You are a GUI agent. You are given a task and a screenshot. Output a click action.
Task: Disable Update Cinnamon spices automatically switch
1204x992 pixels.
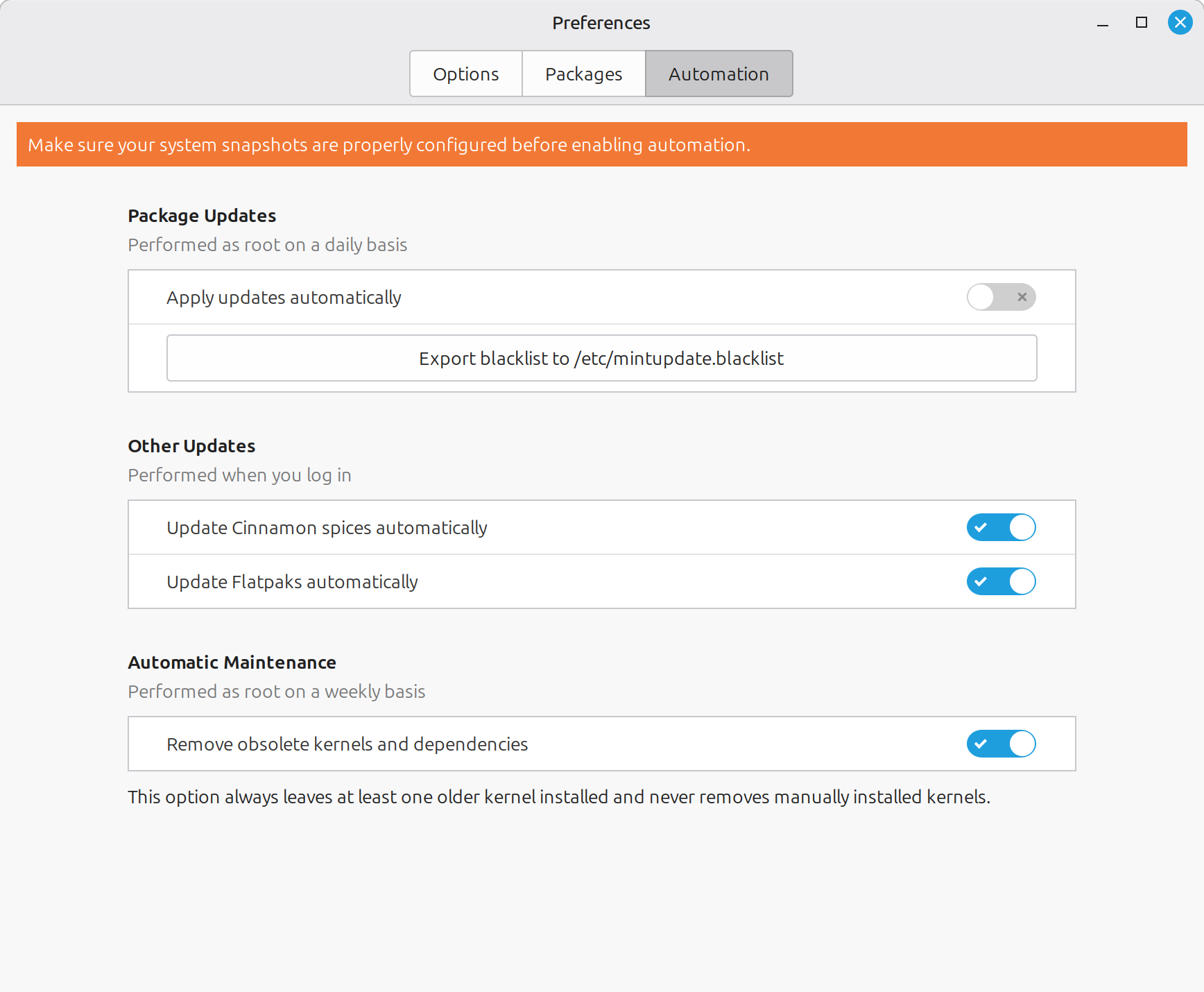point(1001,527)
